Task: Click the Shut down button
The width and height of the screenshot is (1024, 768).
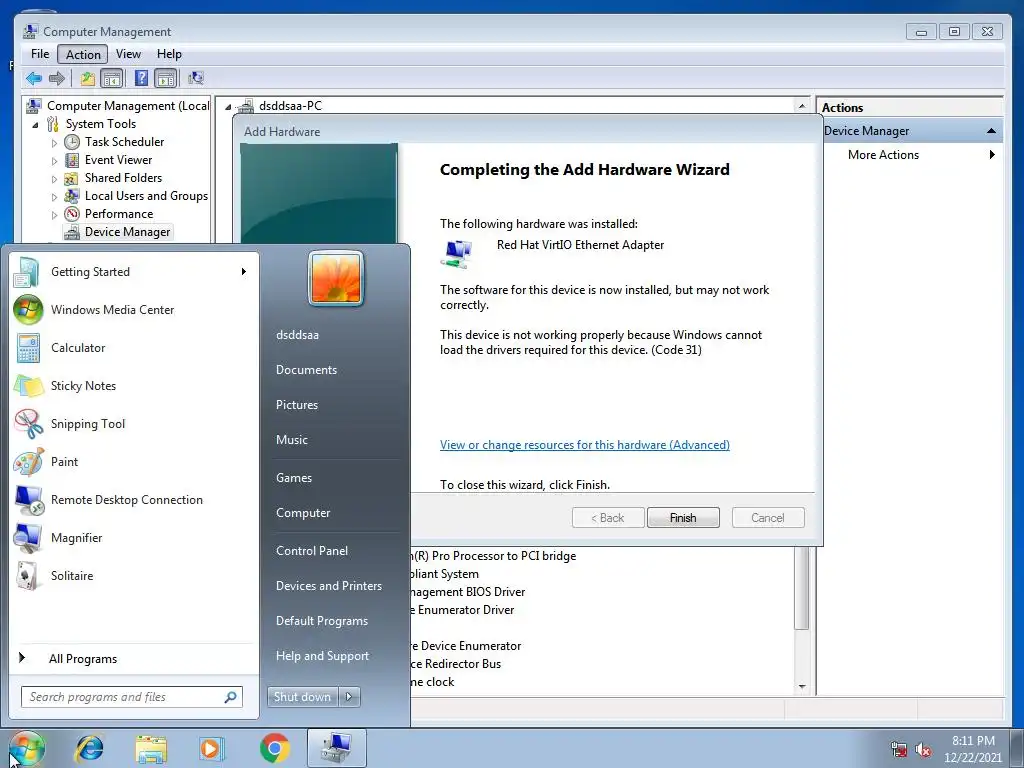Action: click(x=303, y=697)
